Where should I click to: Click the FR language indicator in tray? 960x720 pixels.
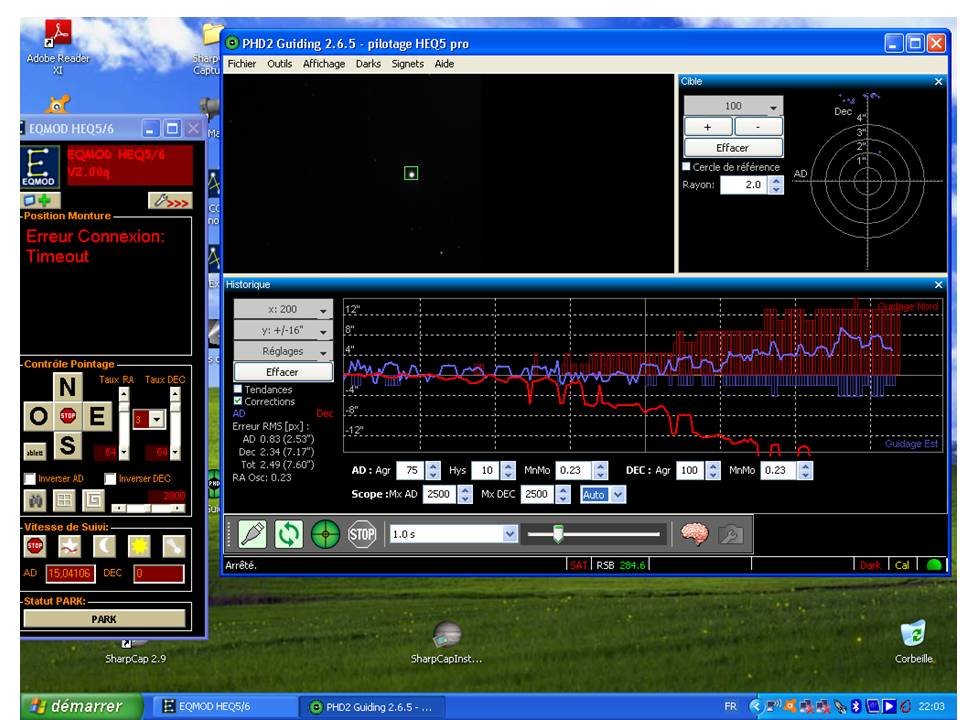tap(730, 706)
